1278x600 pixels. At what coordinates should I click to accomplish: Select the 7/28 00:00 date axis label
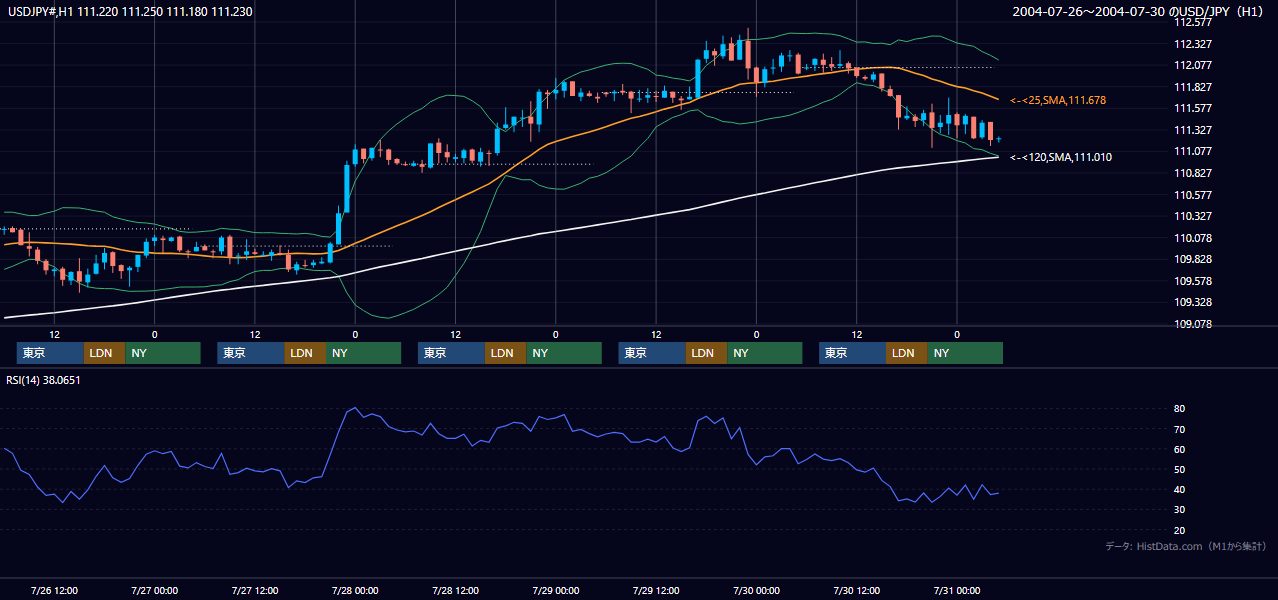pyautogui.click(x=355, y=590)
